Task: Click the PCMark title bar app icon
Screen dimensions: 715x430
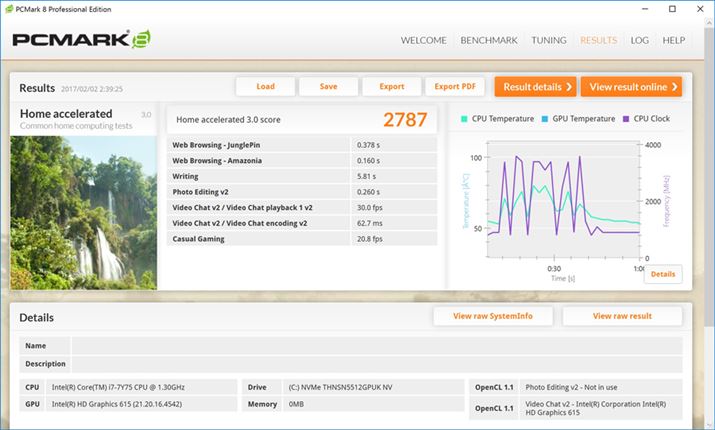Action: click(x=9, y=9)
